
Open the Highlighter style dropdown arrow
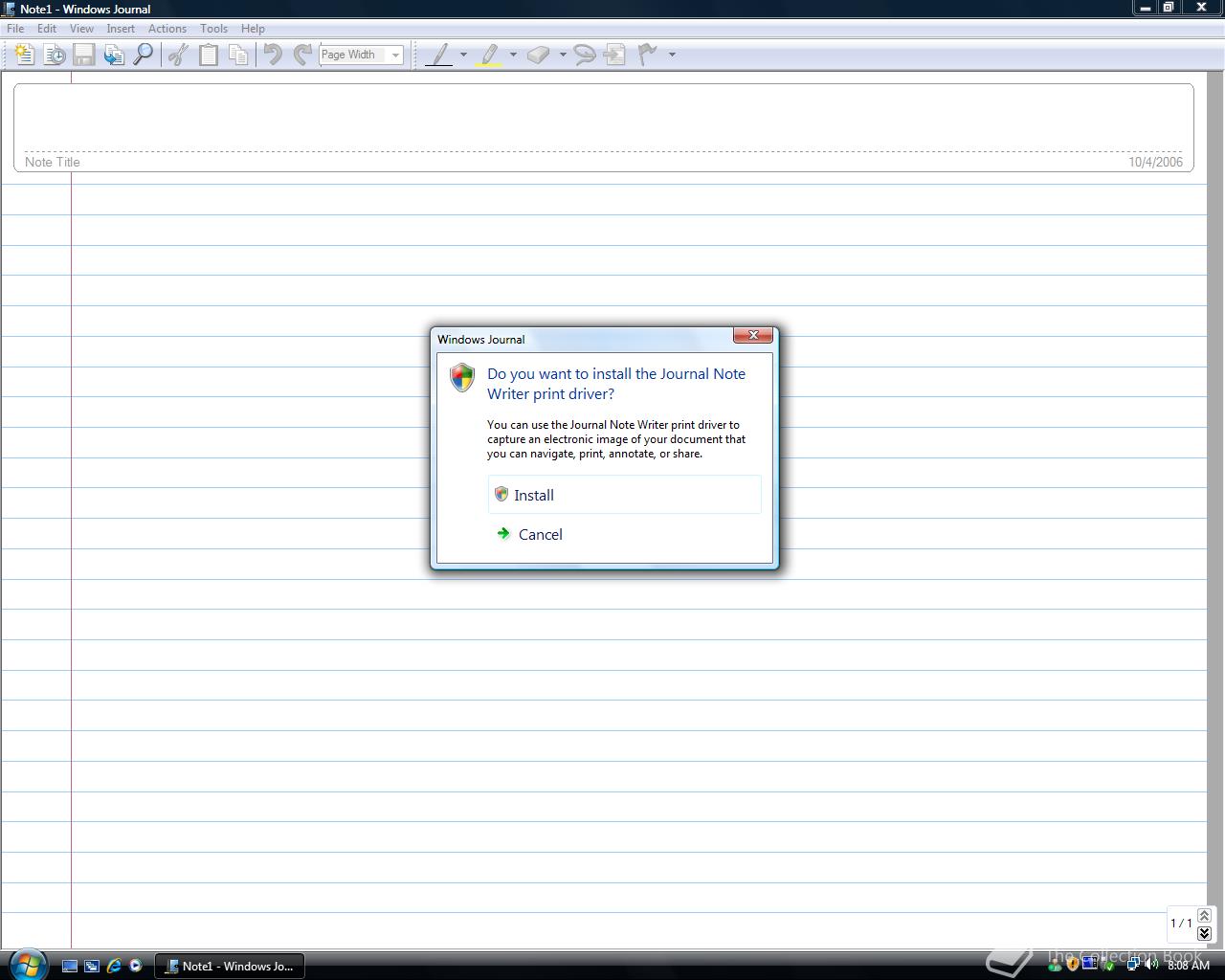pos(513,55)
